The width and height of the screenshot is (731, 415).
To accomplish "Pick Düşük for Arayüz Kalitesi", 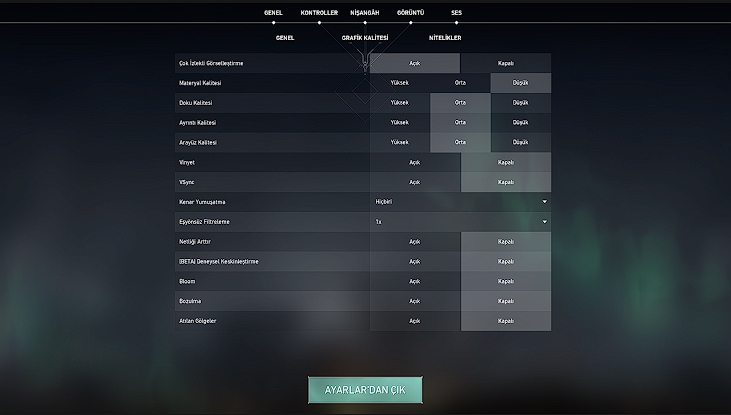I will tap(520, 143).
